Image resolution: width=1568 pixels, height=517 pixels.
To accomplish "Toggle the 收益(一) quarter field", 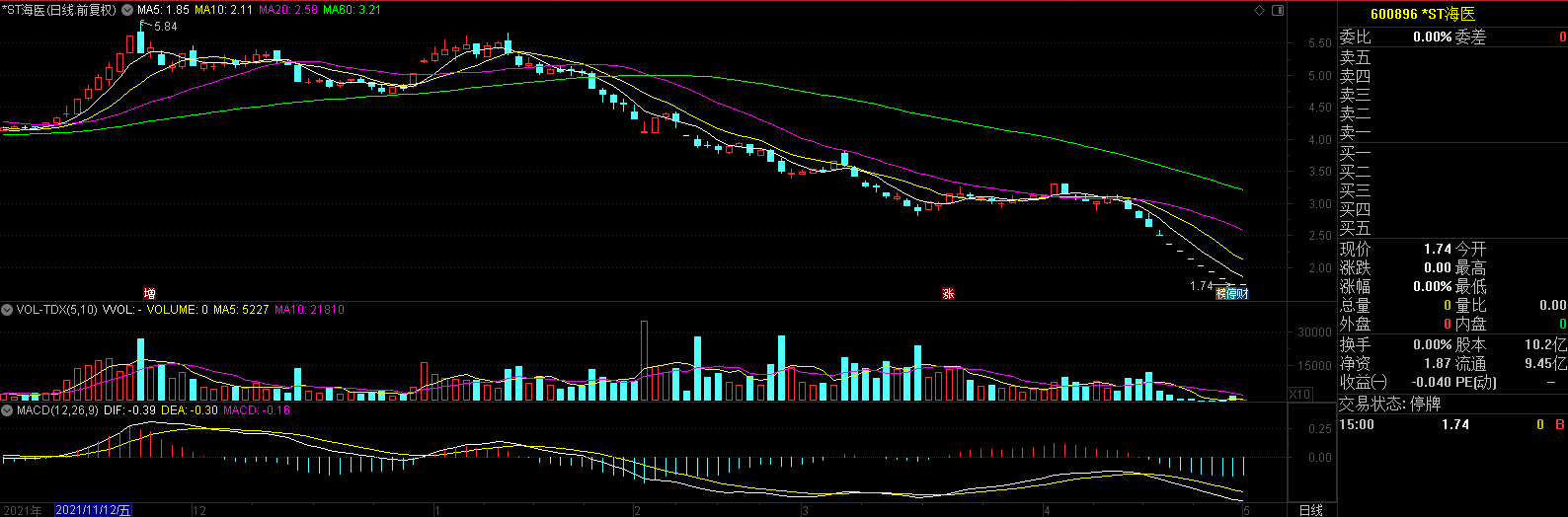I will tap(1363, 382).
